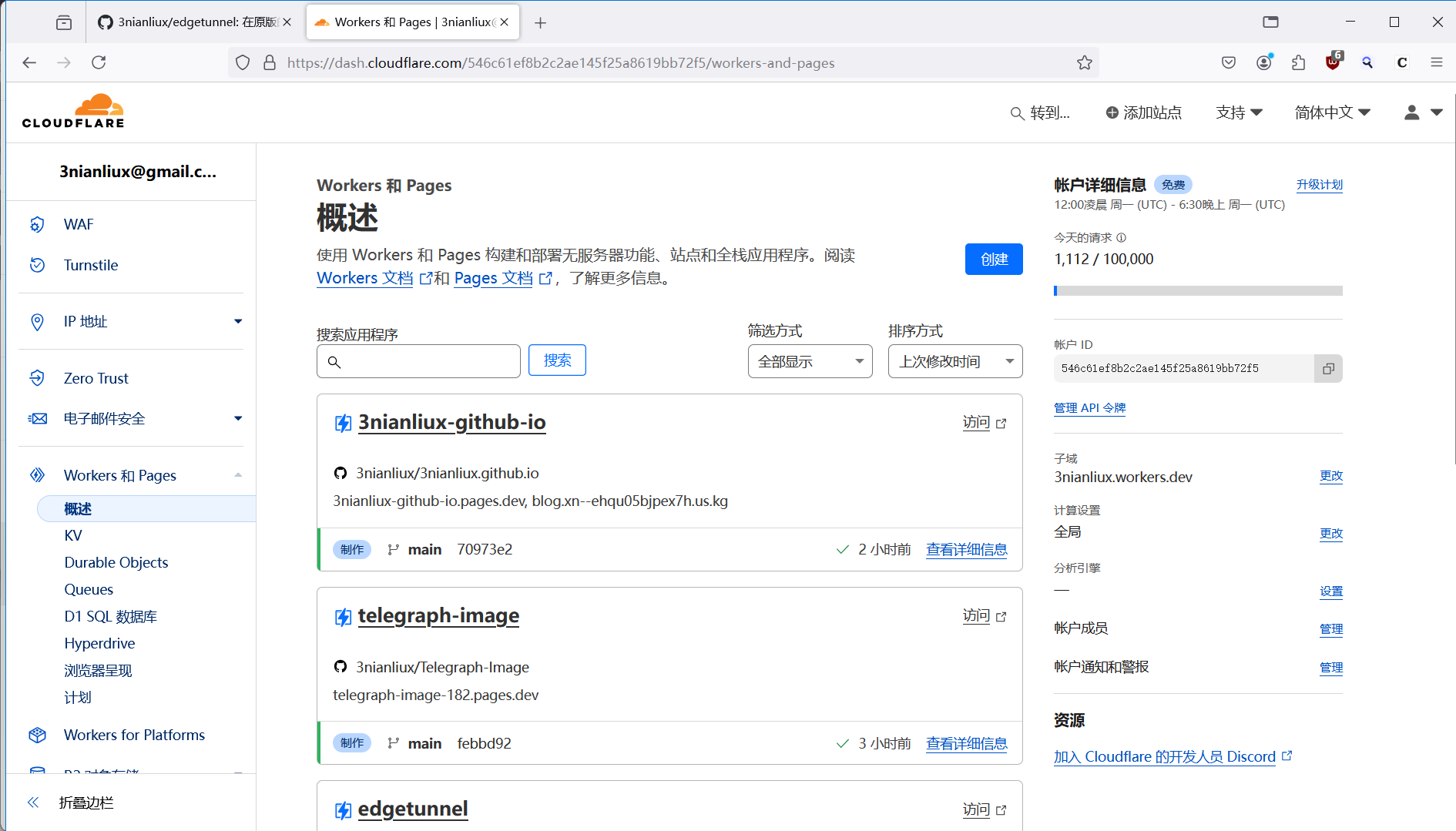1456x831 pixels.
Task: Open KV in the sidebar
Action: click(x=73, y=535)
